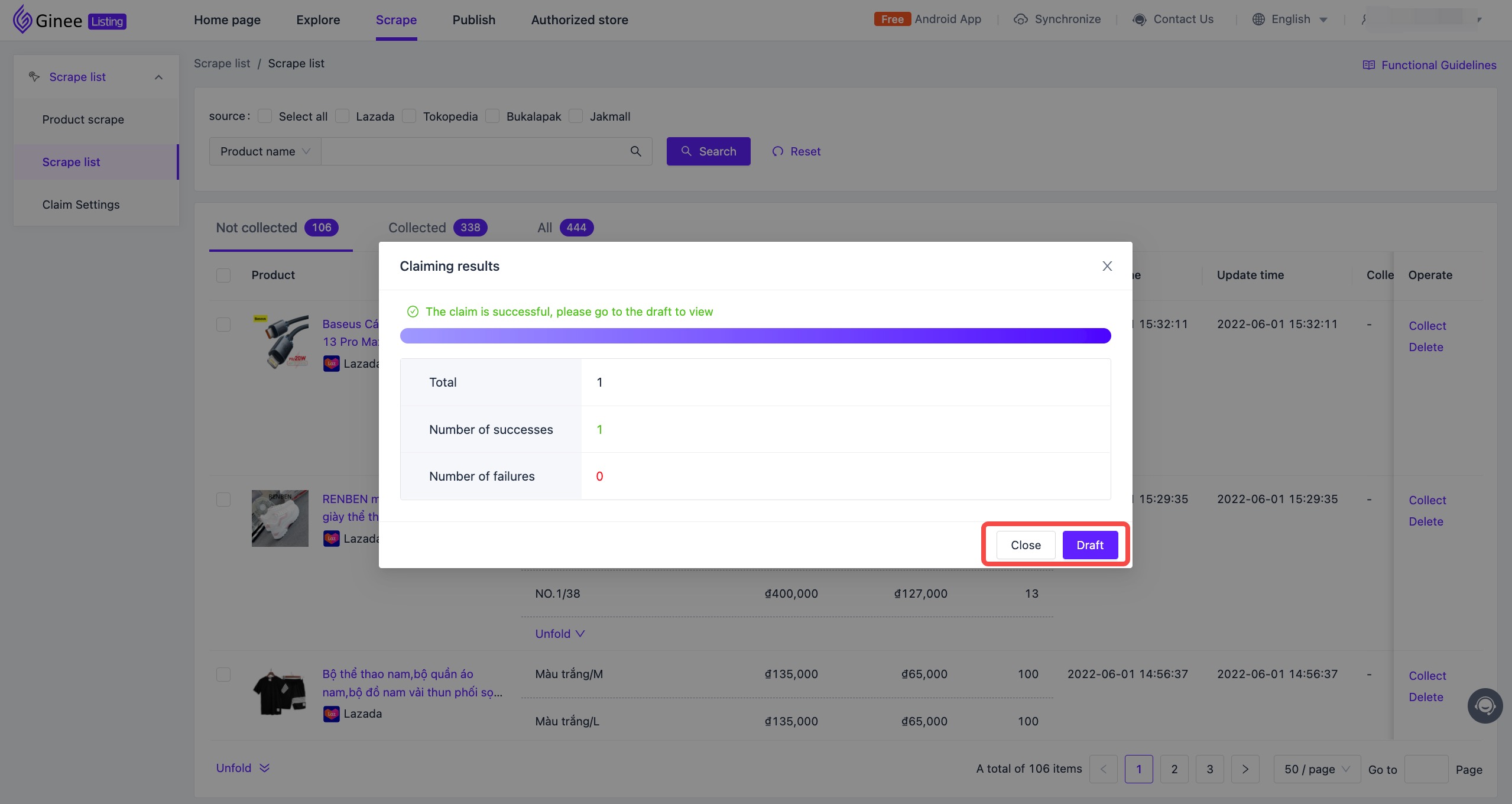
Task: Open the Publish nav item
Action: click(x=474, y=20)
